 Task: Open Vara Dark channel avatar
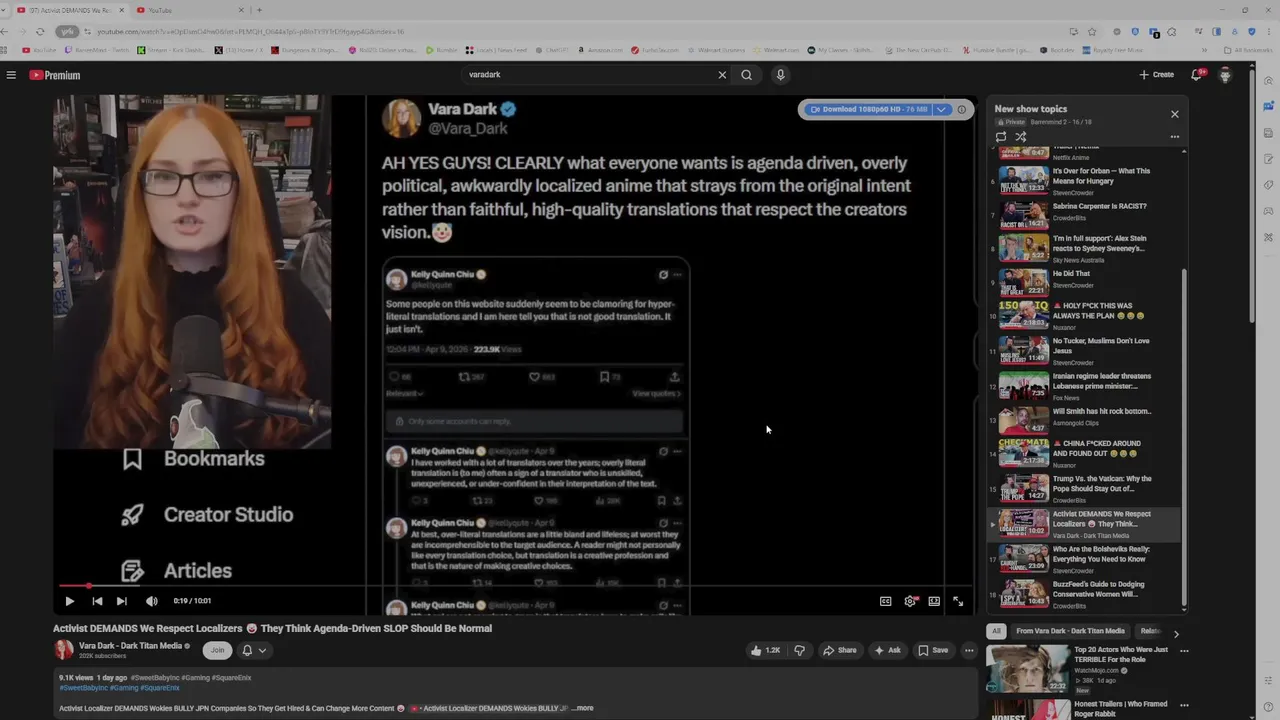[64, 650]
